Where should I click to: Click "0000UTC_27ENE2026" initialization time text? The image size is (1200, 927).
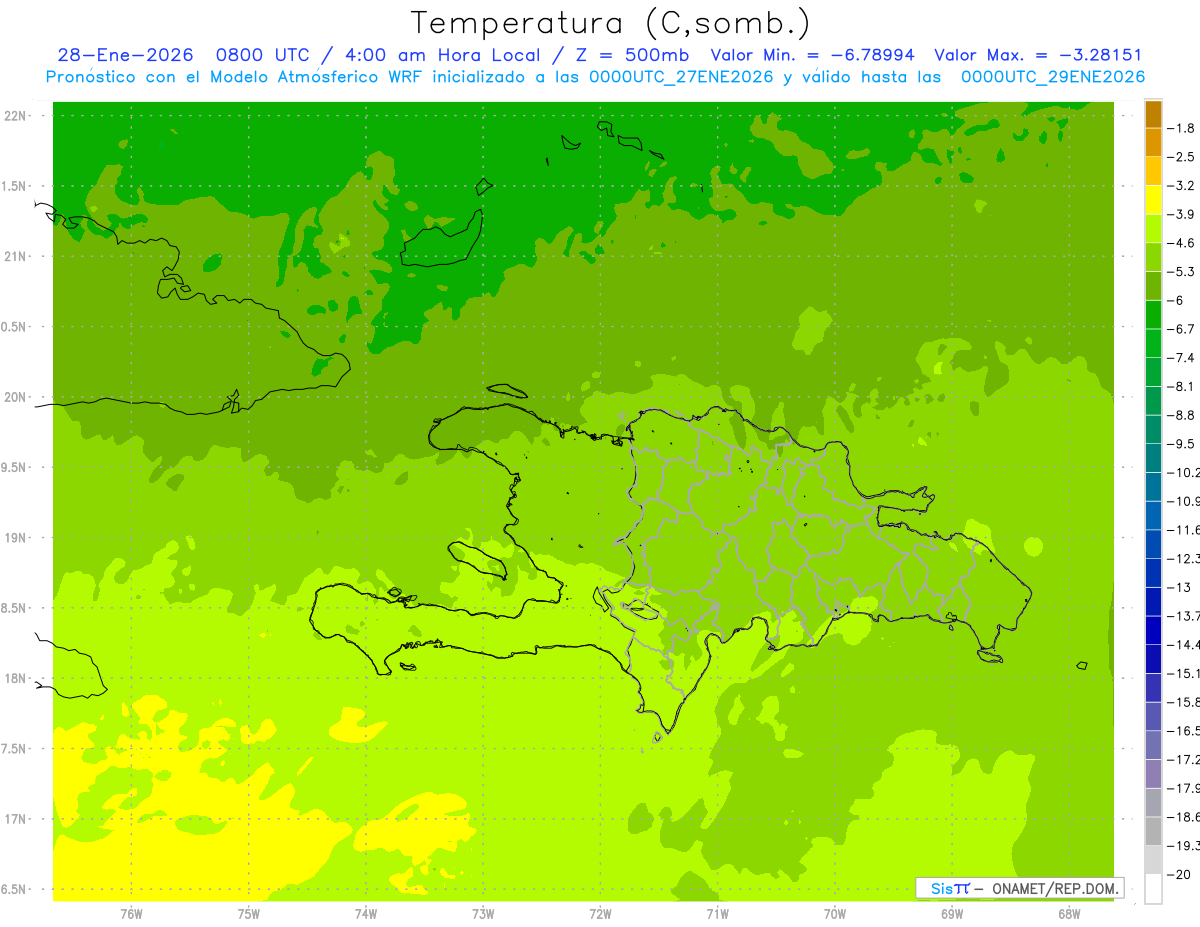click(x=681, y=77)
